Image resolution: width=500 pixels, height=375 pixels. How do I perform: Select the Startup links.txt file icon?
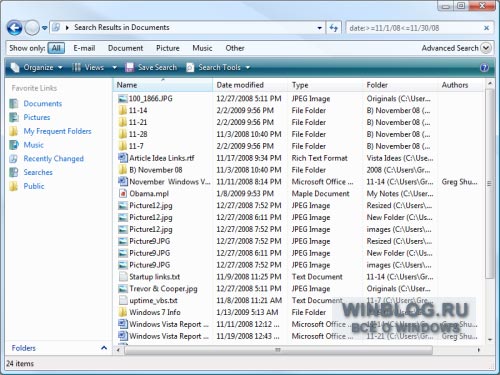point(123,277)
